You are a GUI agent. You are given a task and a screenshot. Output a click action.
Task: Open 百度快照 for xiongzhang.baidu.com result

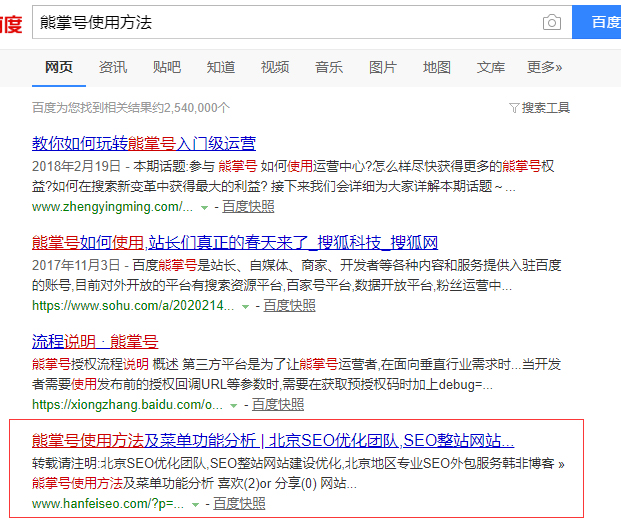(278, 405)
